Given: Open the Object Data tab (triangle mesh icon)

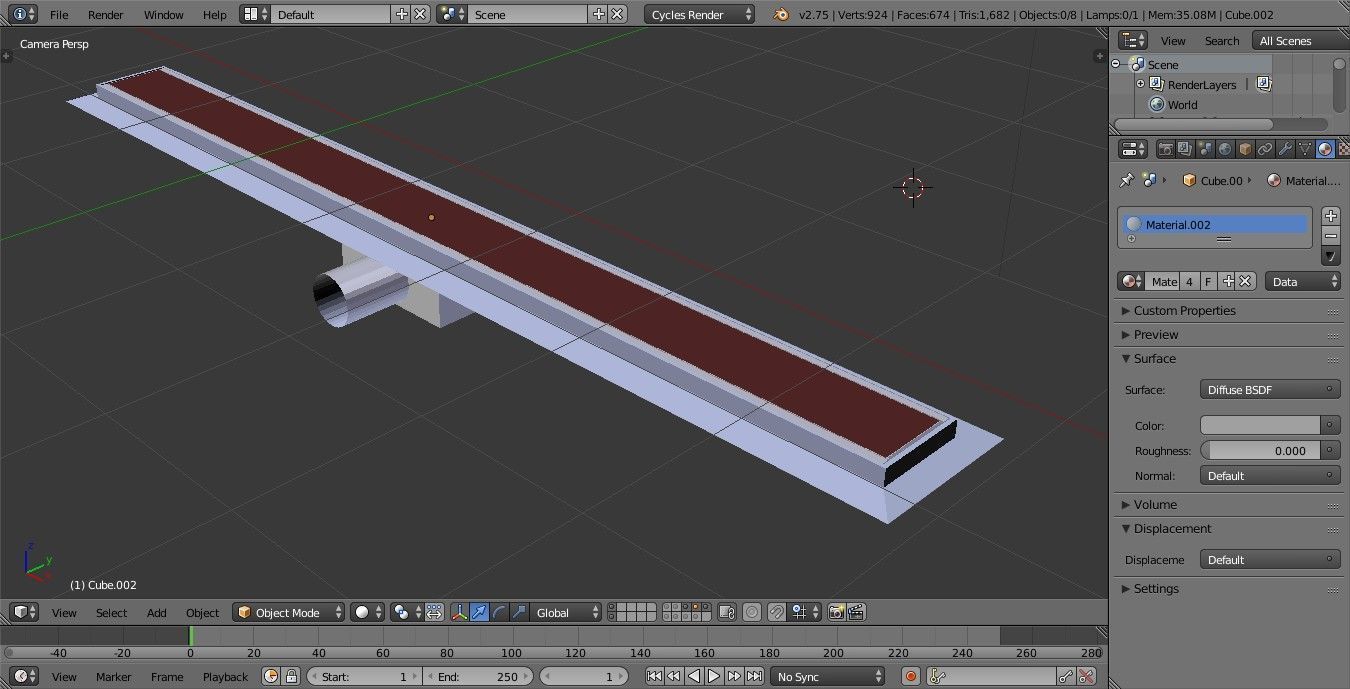Looking at the screenshot, I should pyautogui.click(x=1305, y=149).
